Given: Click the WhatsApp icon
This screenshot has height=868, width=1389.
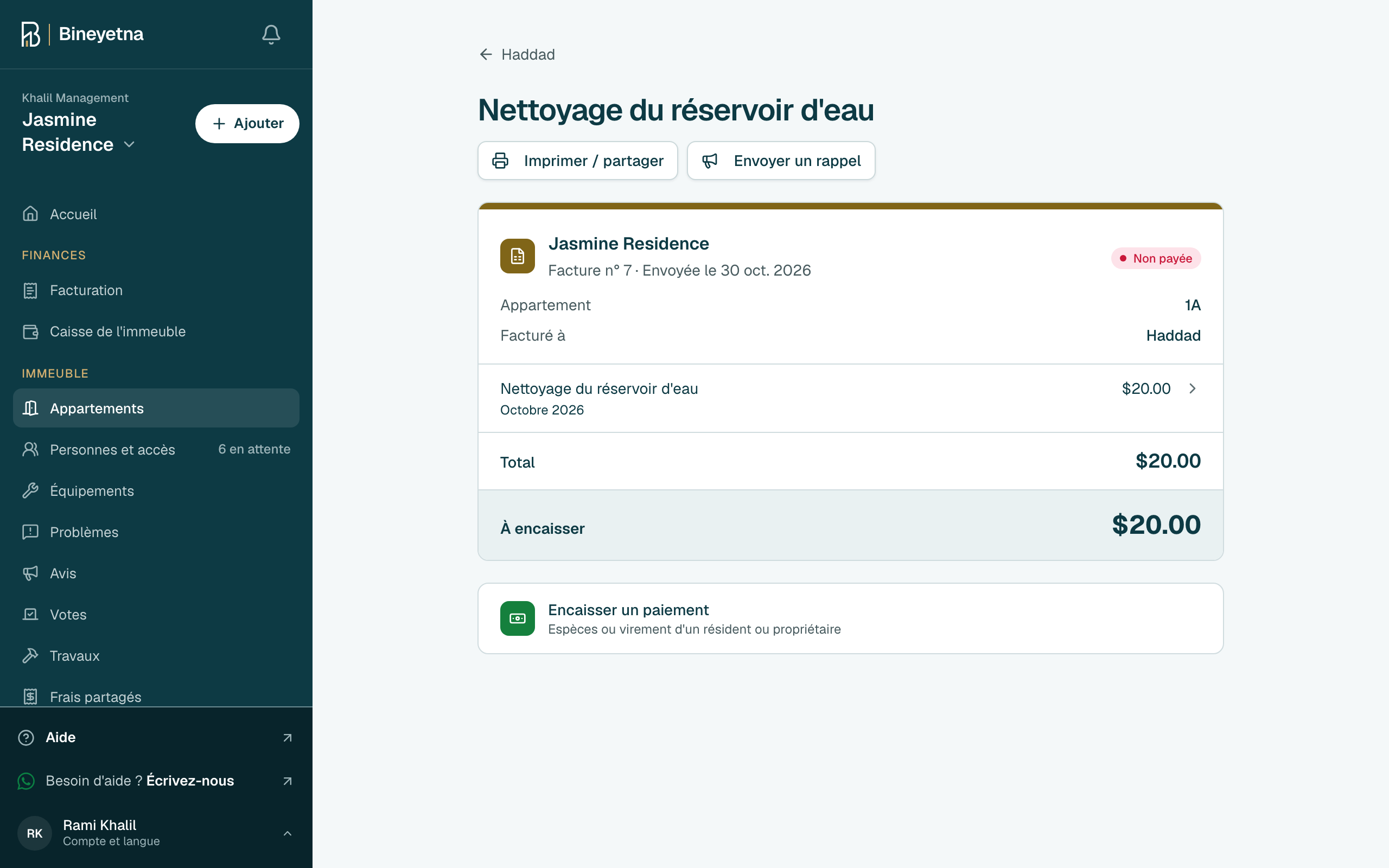Looking at the screenshot, I should pyautogui.click(x=26, y=781).
